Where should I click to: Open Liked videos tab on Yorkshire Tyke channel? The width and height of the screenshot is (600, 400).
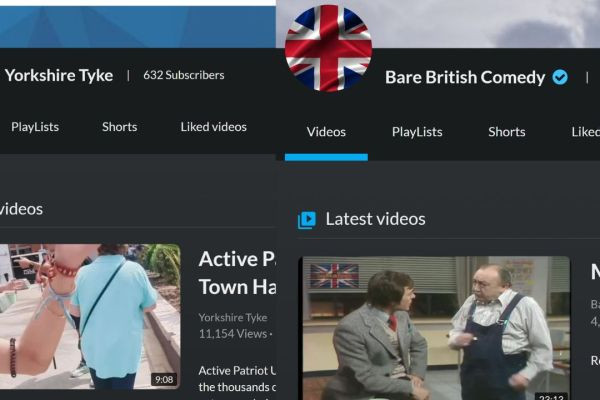tap(214, 127)
